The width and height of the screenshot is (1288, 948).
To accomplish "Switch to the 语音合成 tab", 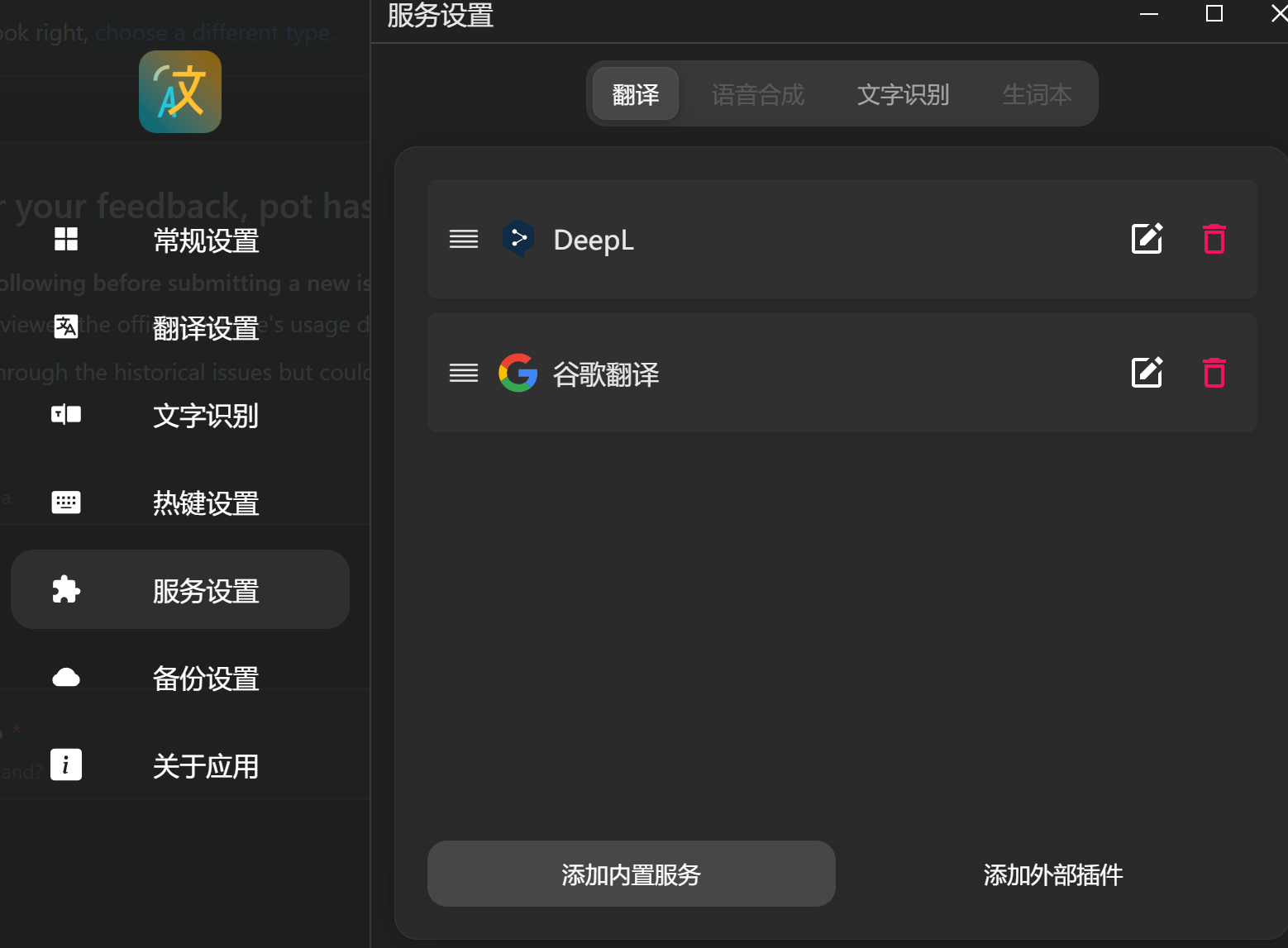I will tap(757, 94).
